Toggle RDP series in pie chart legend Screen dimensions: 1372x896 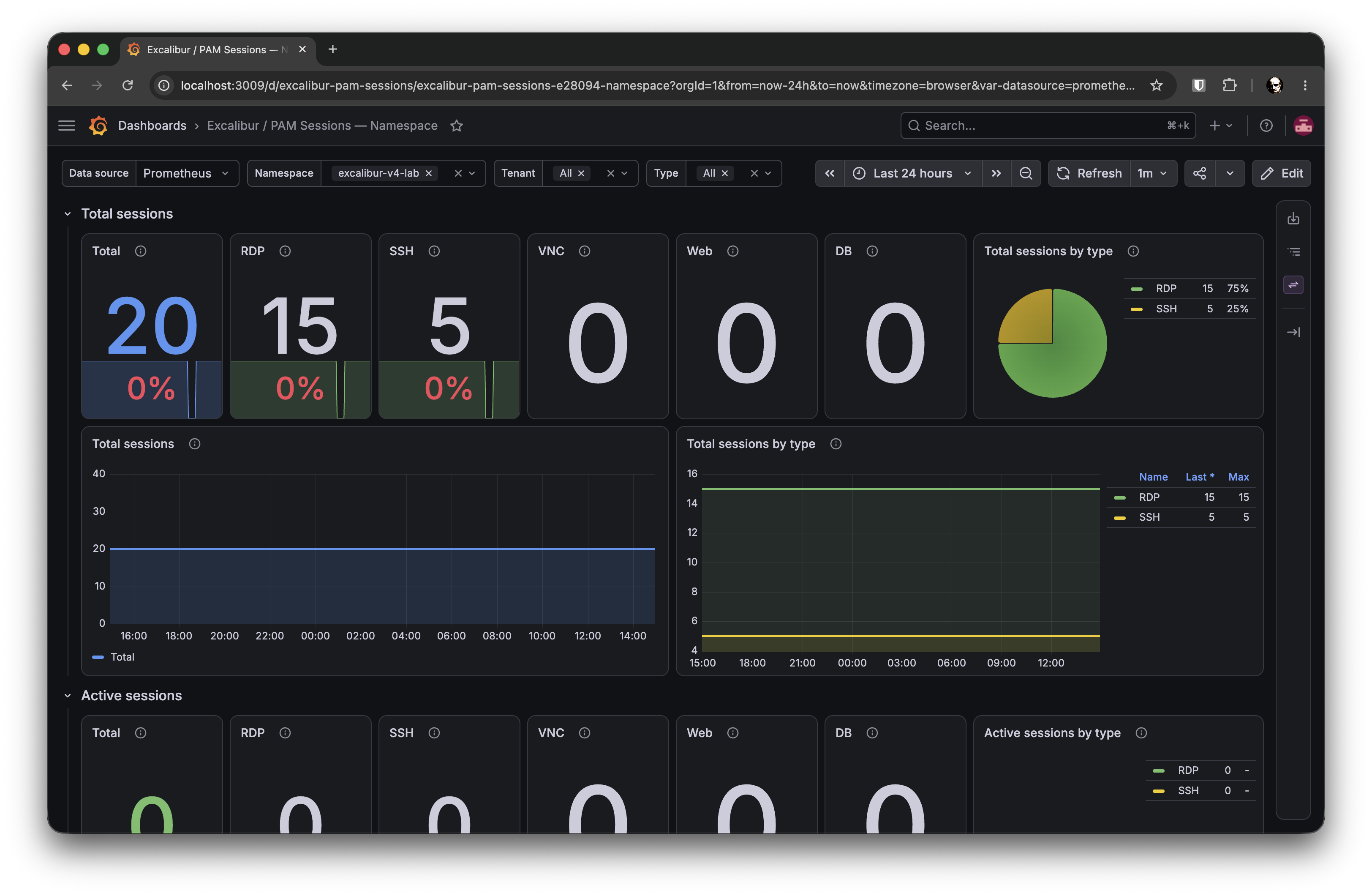click(x=1166, y=289)
